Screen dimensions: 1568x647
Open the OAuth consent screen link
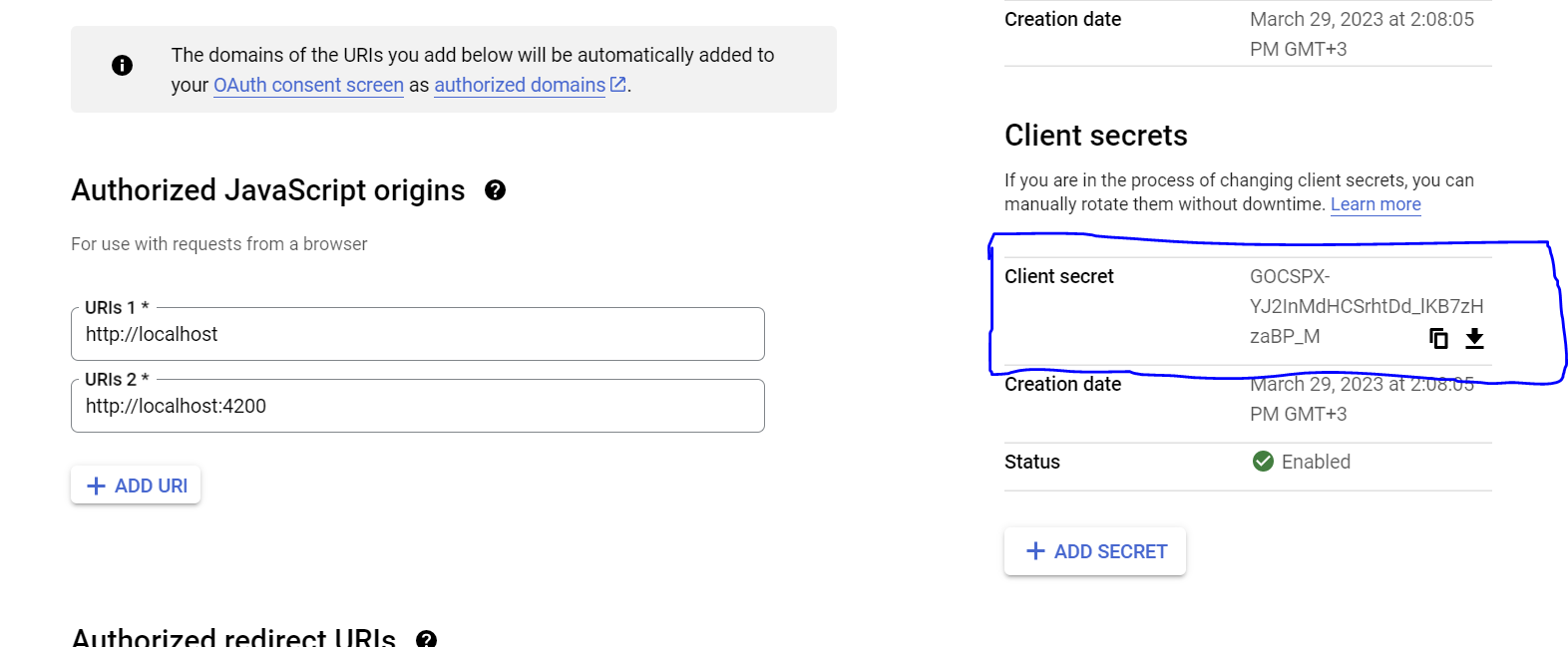click(x=308, y=86)
